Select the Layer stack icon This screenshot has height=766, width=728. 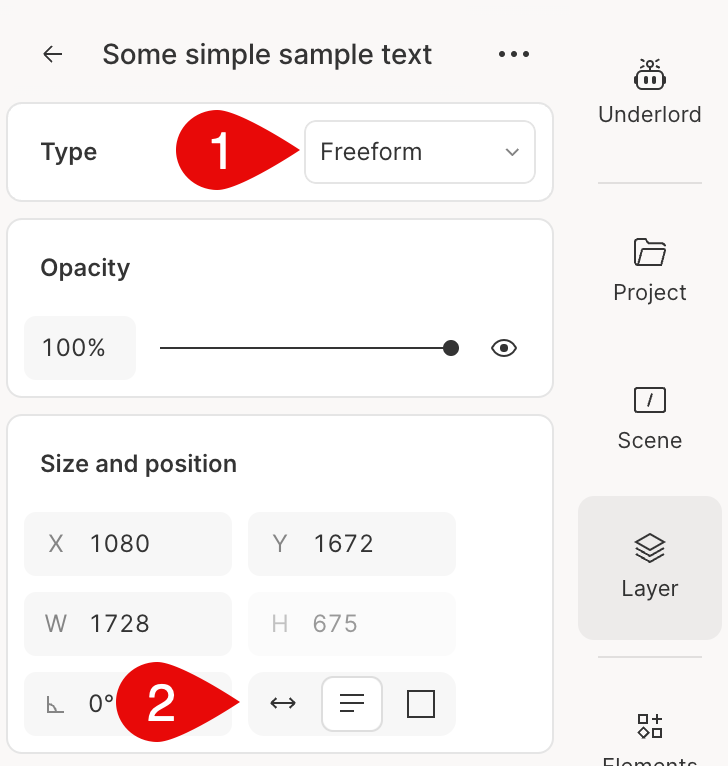tap(649, 548)
